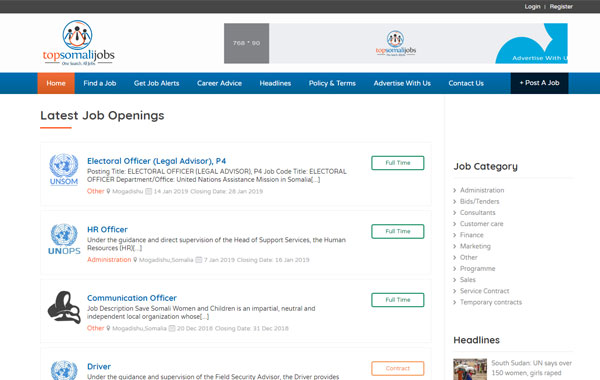
Task: Click the topsomalijobs logo
Action: [78, 43]
